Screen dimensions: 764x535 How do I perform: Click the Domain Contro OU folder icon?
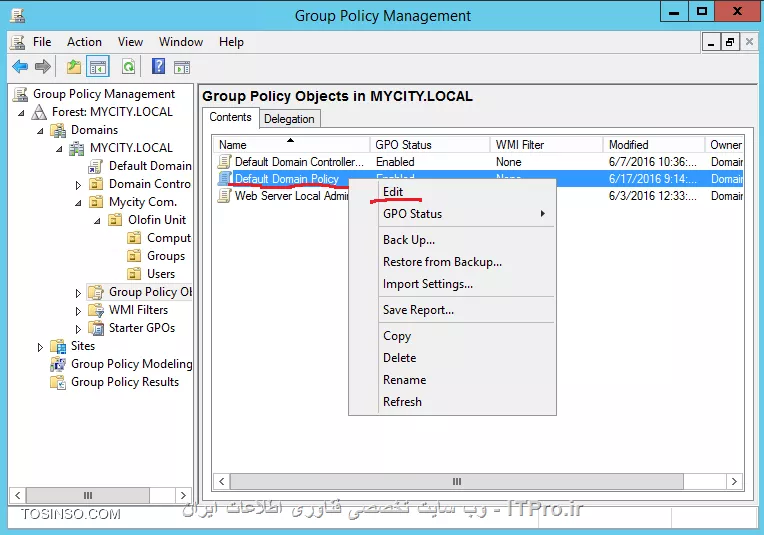point(96,184)
